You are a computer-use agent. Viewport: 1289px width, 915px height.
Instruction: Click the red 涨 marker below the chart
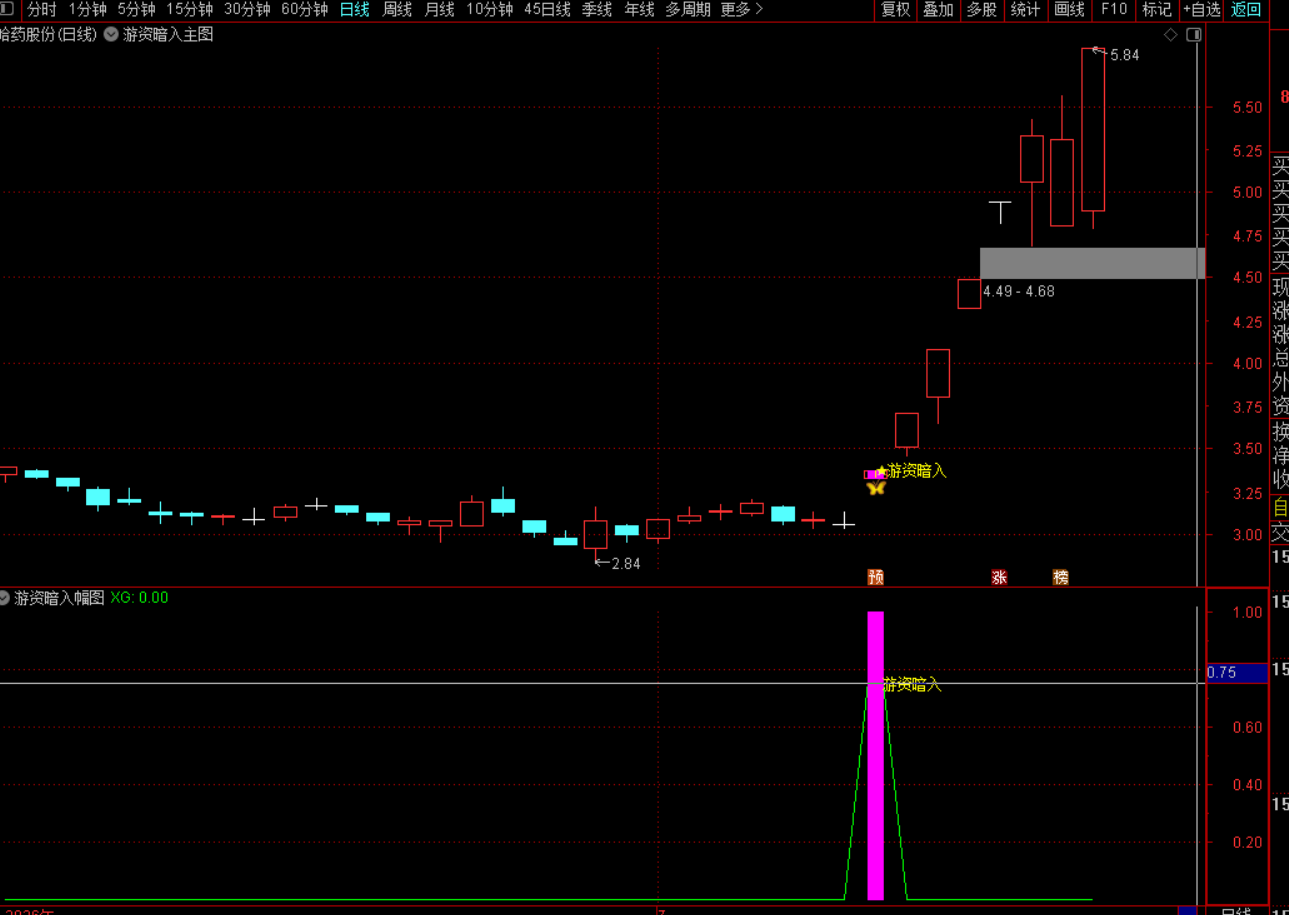tap(999, 577)
